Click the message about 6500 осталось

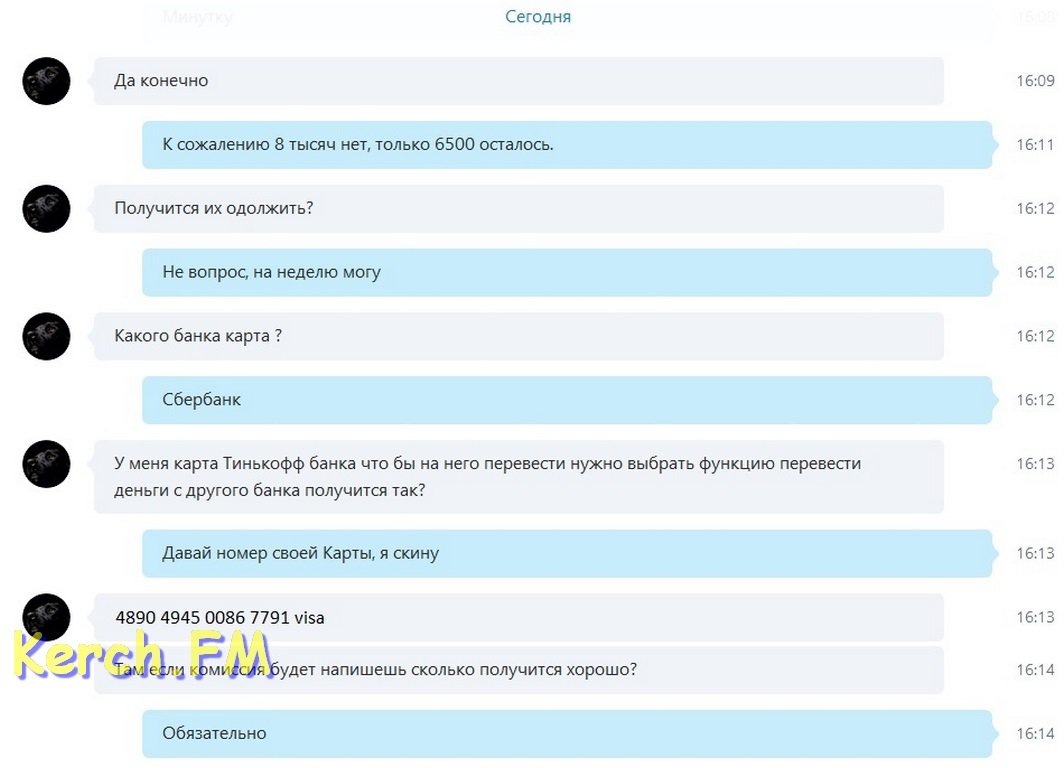point(566,145)
